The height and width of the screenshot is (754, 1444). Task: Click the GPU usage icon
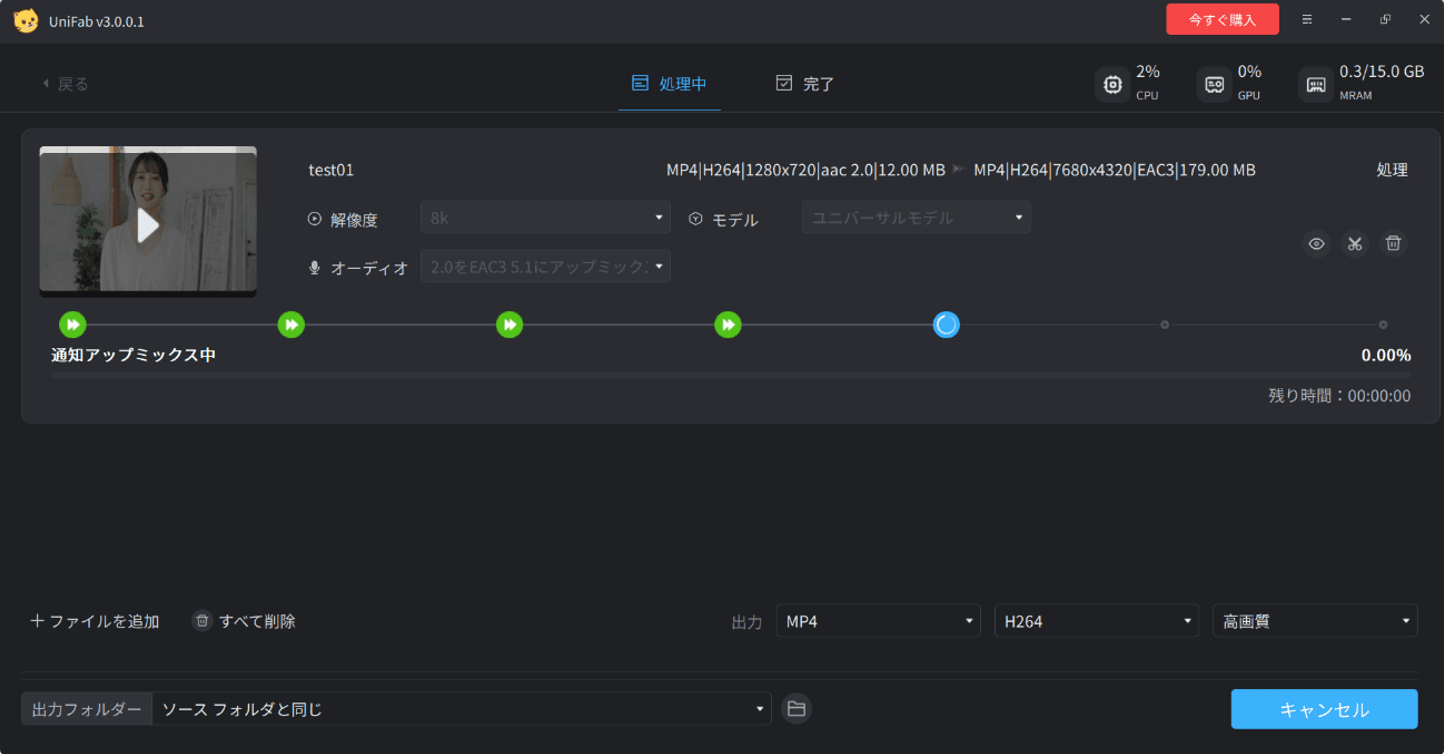[1214, 85]
